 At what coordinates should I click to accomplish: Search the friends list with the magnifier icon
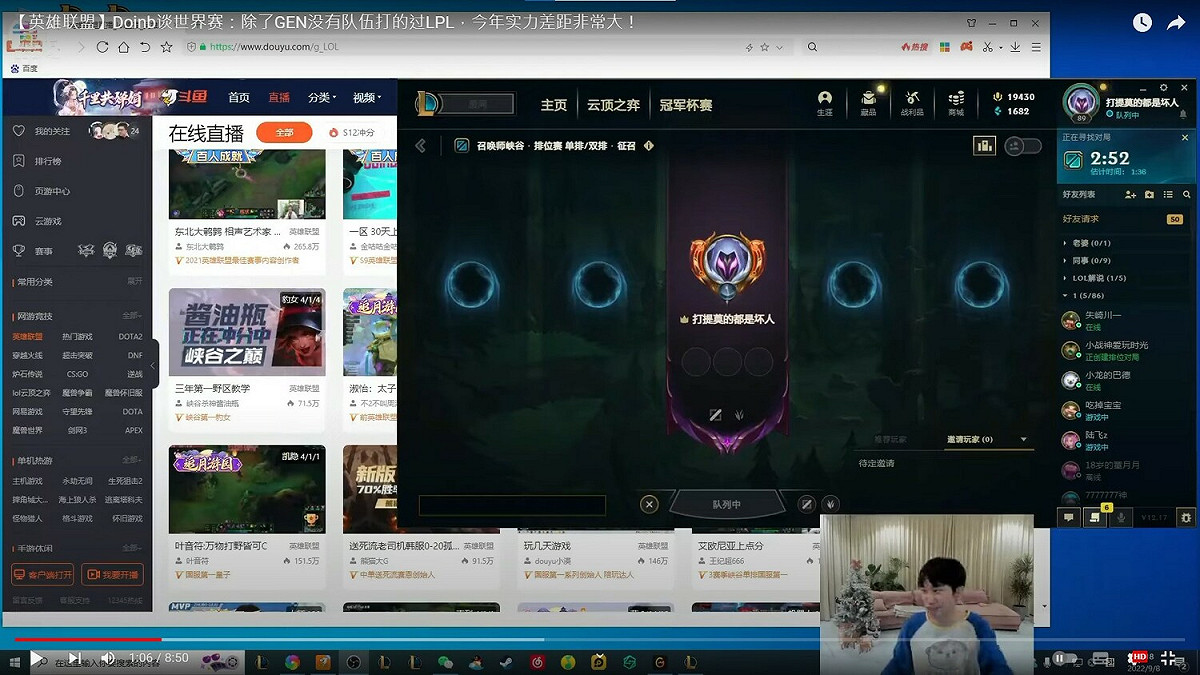pos(1187,195)
